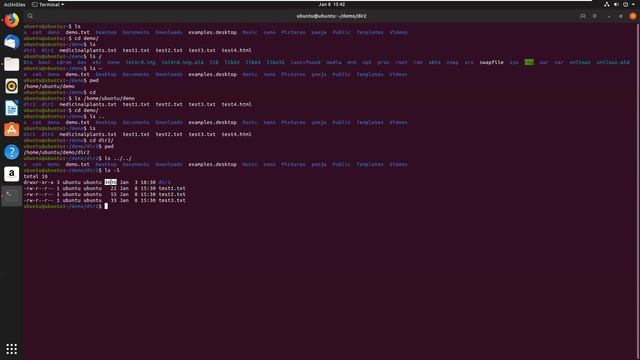Click the terminal search magnifier icon
The width and height of the screenshot is (640, 360).
[x=30, y=16]
